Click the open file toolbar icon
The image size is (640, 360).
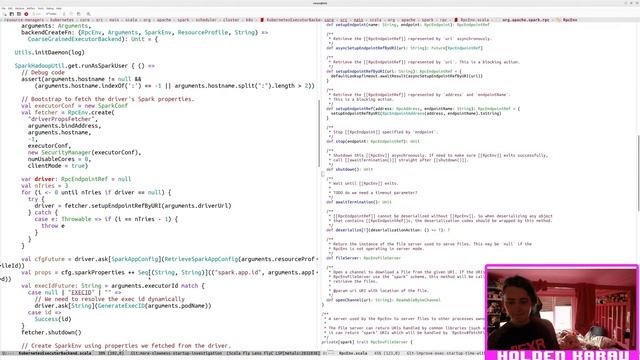click(12, 14)
